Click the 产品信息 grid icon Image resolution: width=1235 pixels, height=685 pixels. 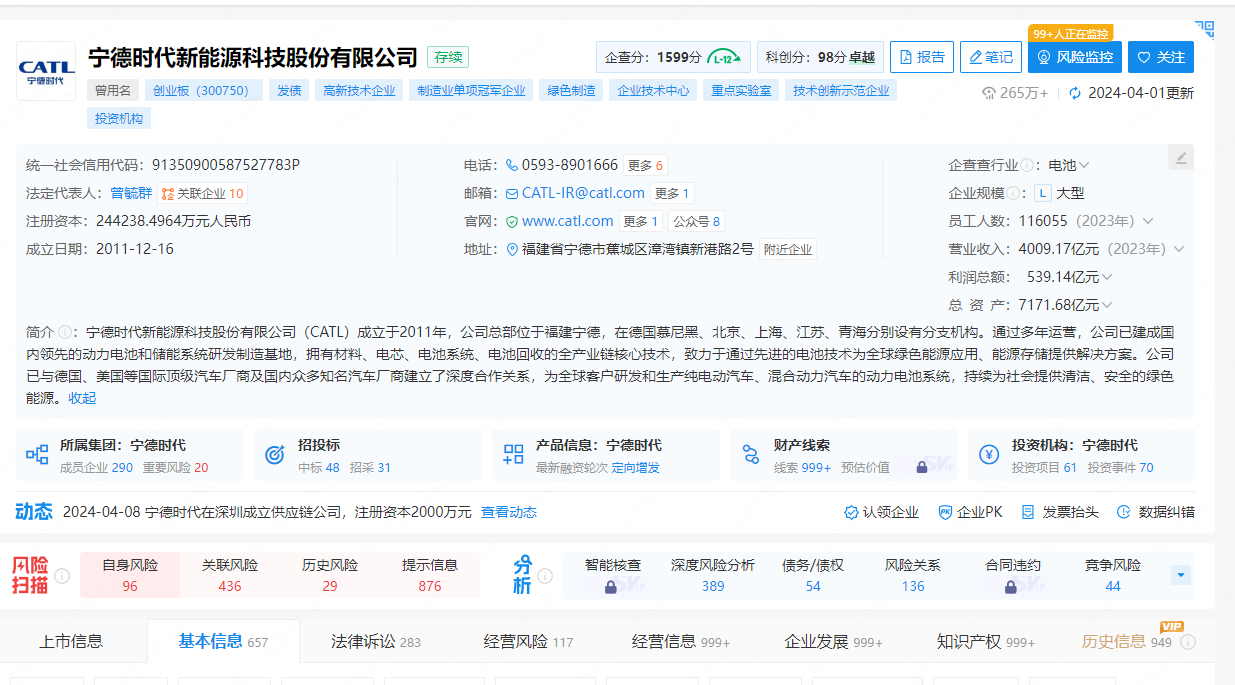513,455
